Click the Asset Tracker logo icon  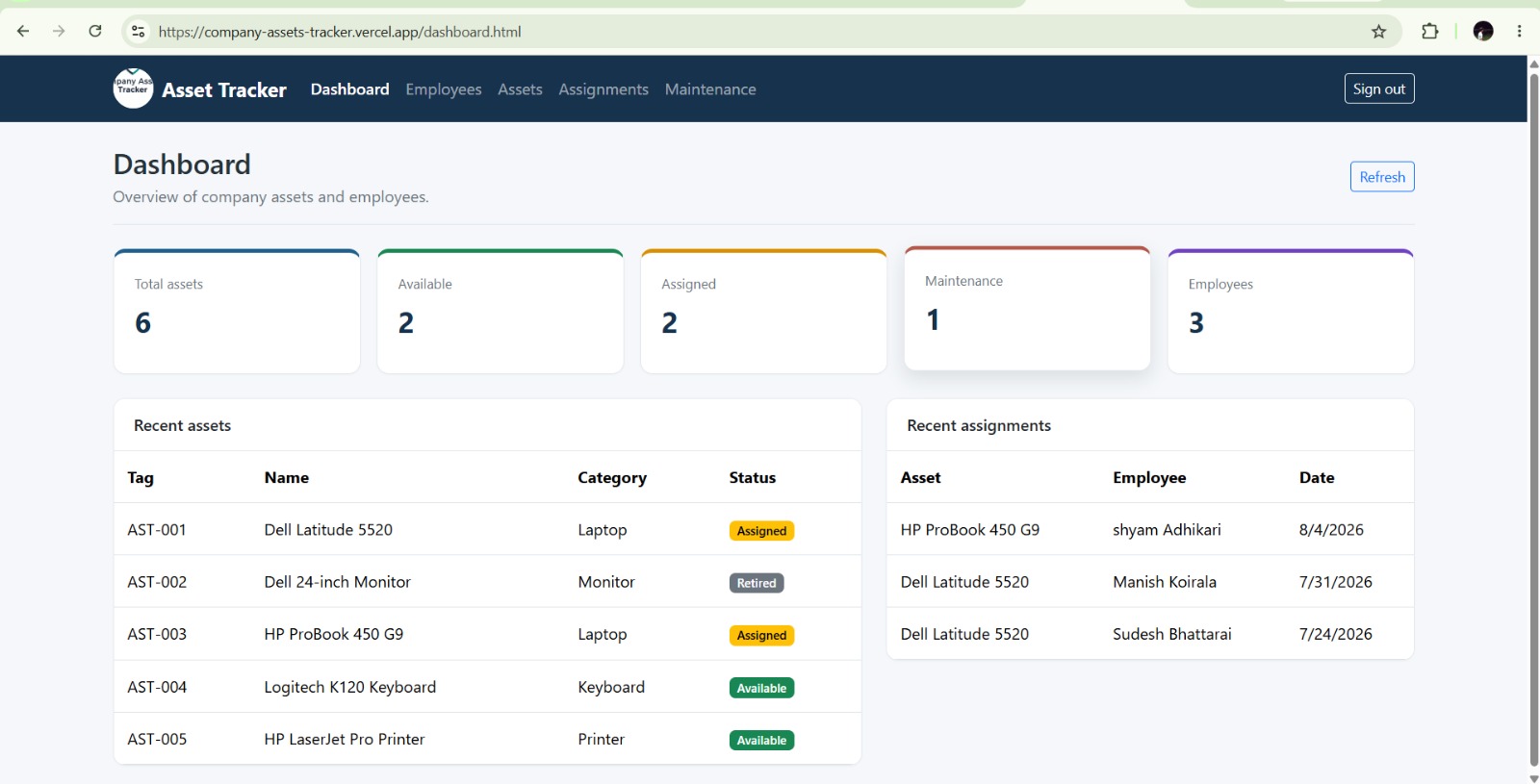[x=133, y=89]
